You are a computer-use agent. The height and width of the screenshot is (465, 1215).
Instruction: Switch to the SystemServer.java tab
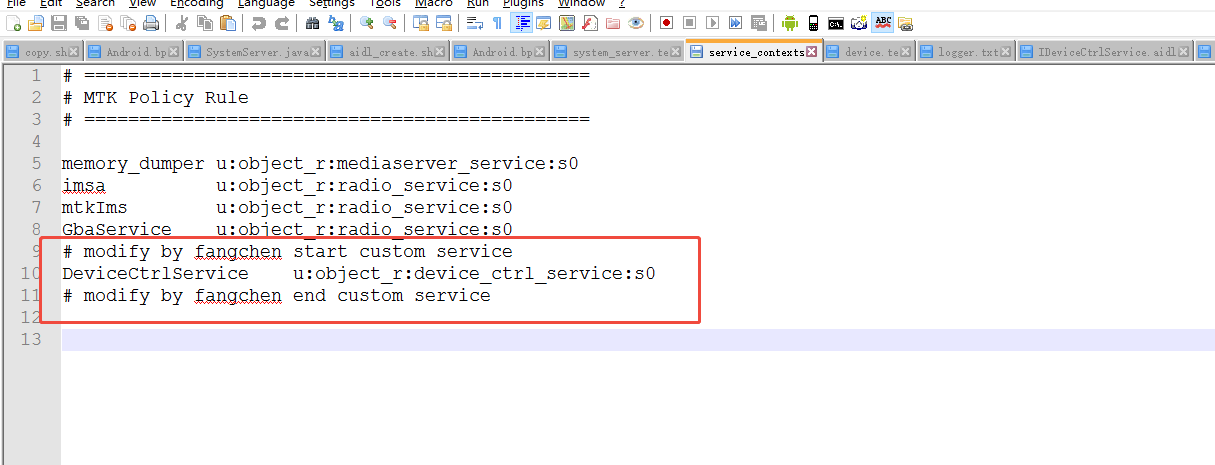point(254,52)
